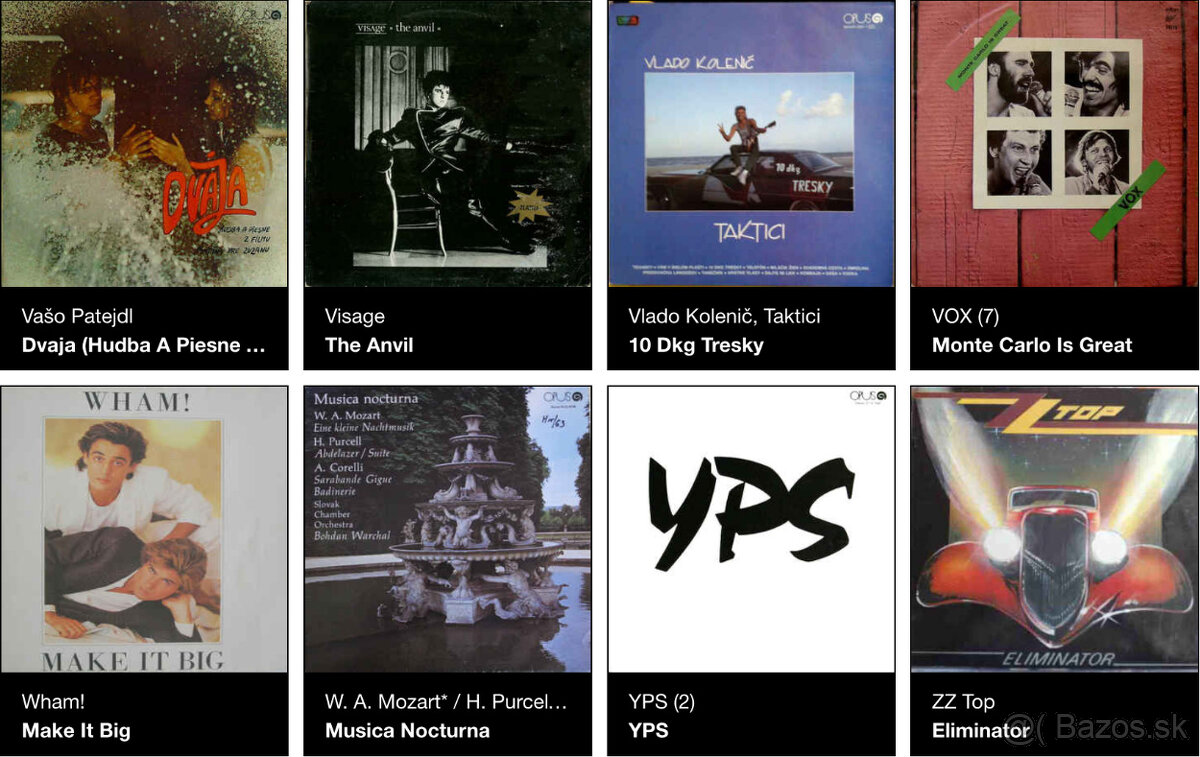
Task: Open the Wham! Make It Big cover
Action: click(x=144, y=529)
